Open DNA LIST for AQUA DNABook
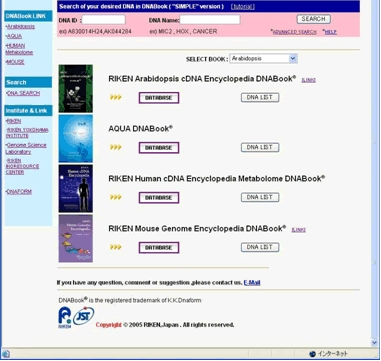381x361 pixels. click(260, 147)
